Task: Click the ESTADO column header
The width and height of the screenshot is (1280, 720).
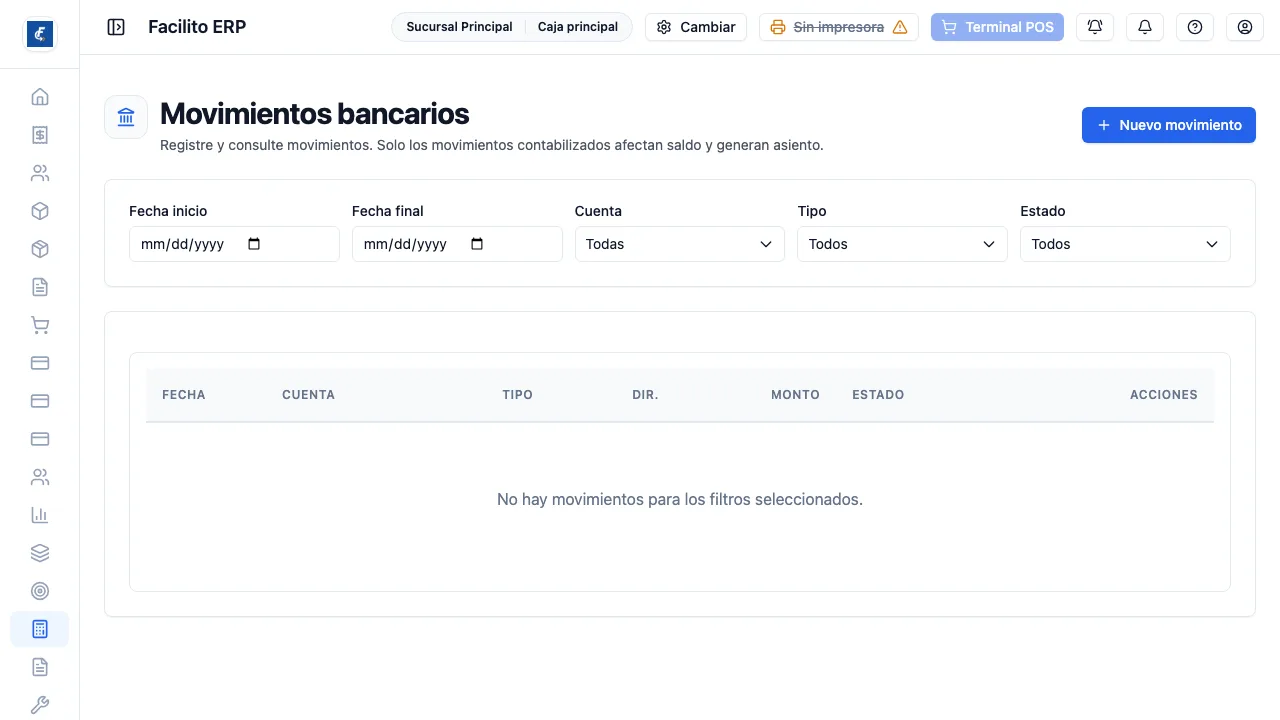Action: pyautogui.click(x=878, y=395)
